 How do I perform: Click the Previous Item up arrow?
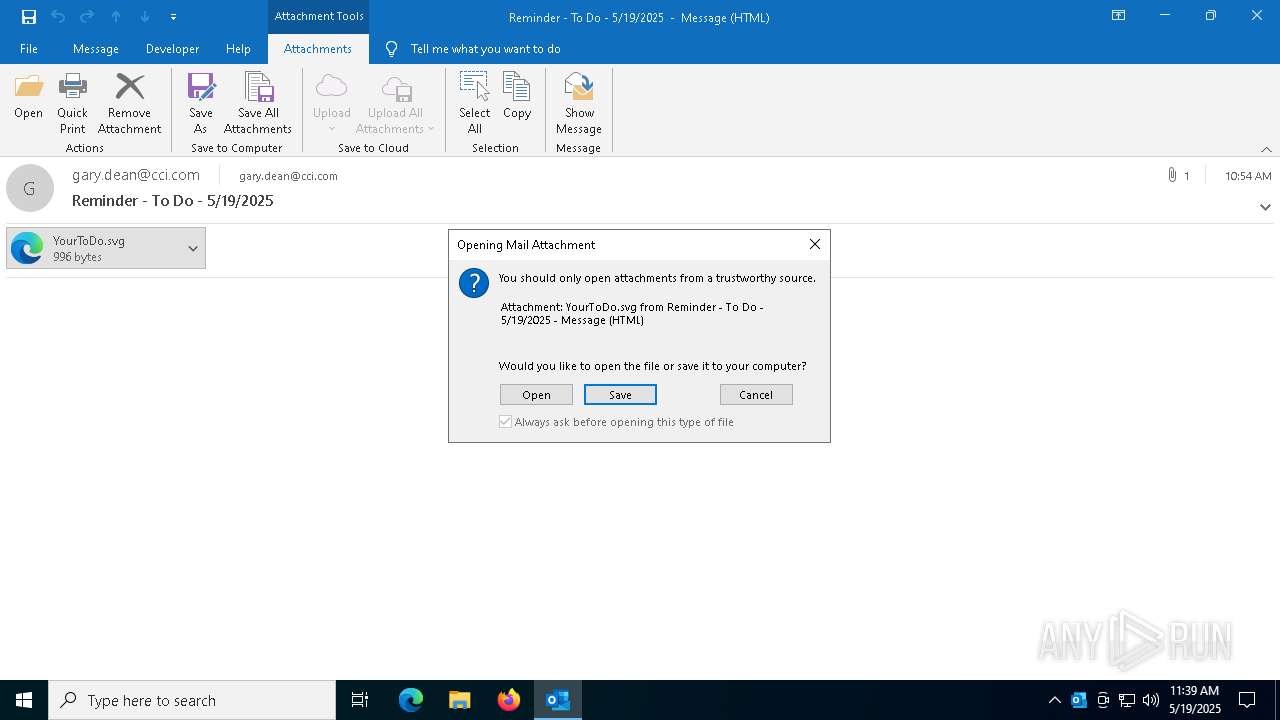click(116, 17)
